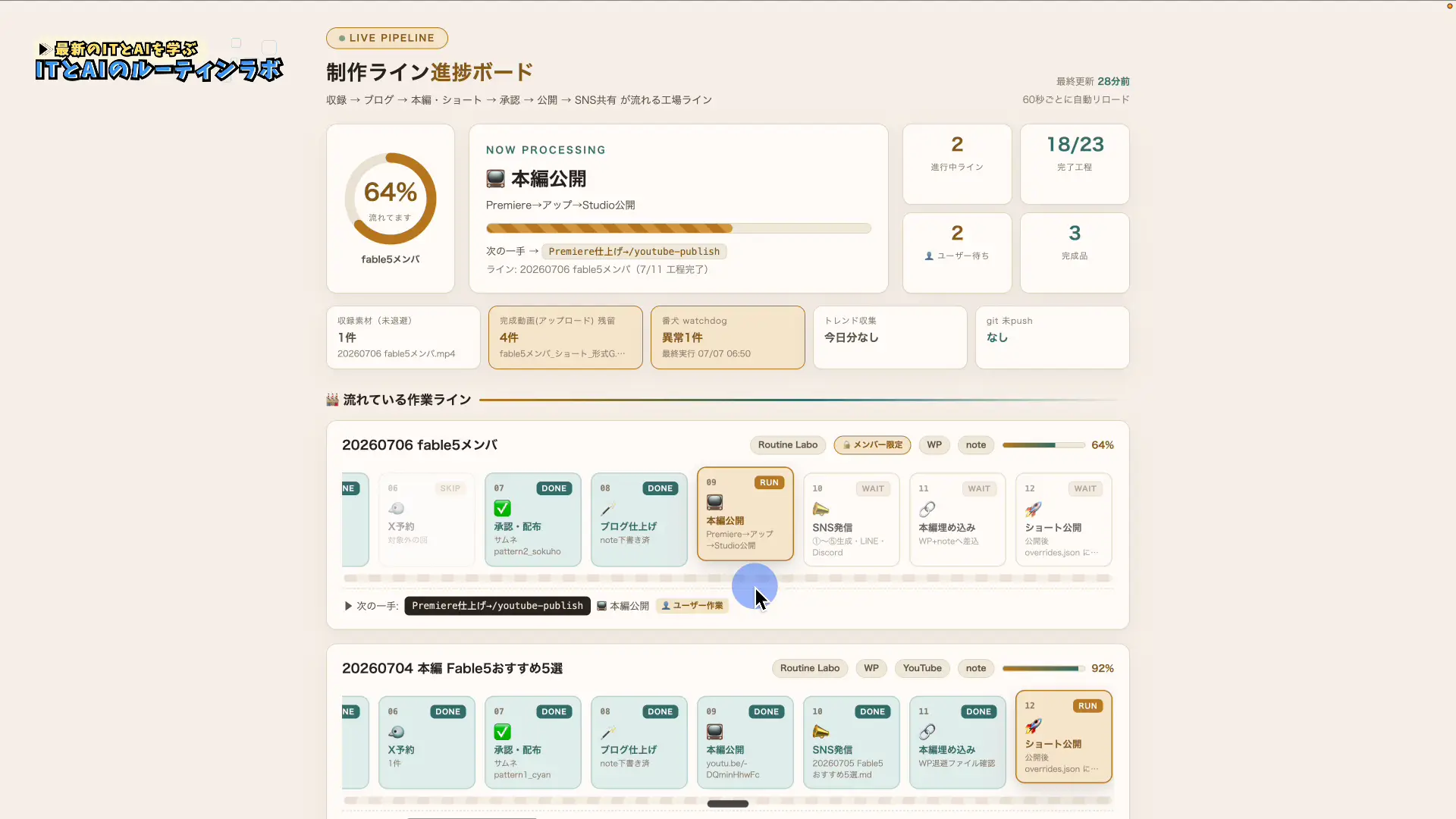Viewport: 1456px width, 819px height.
Task: Click the rocket icon on running ショート公開 card
Action: tap(1033, 726)
